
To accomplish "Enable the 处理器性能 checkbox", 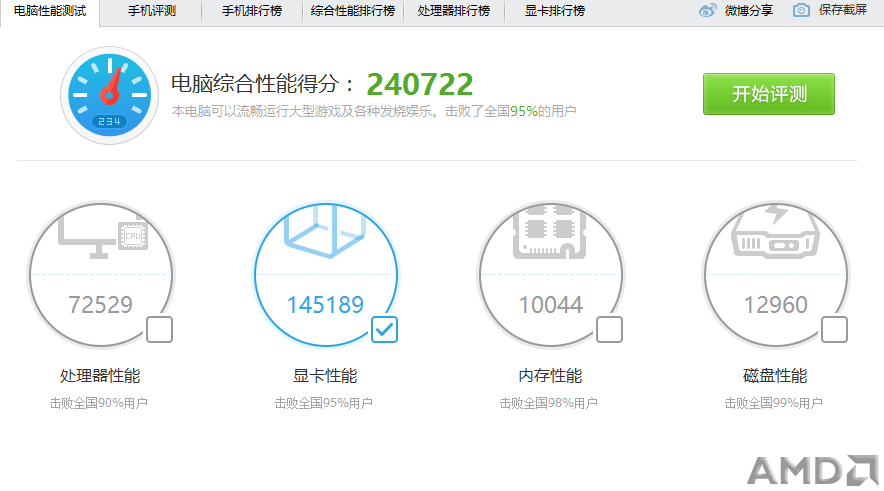I will 160,329.
